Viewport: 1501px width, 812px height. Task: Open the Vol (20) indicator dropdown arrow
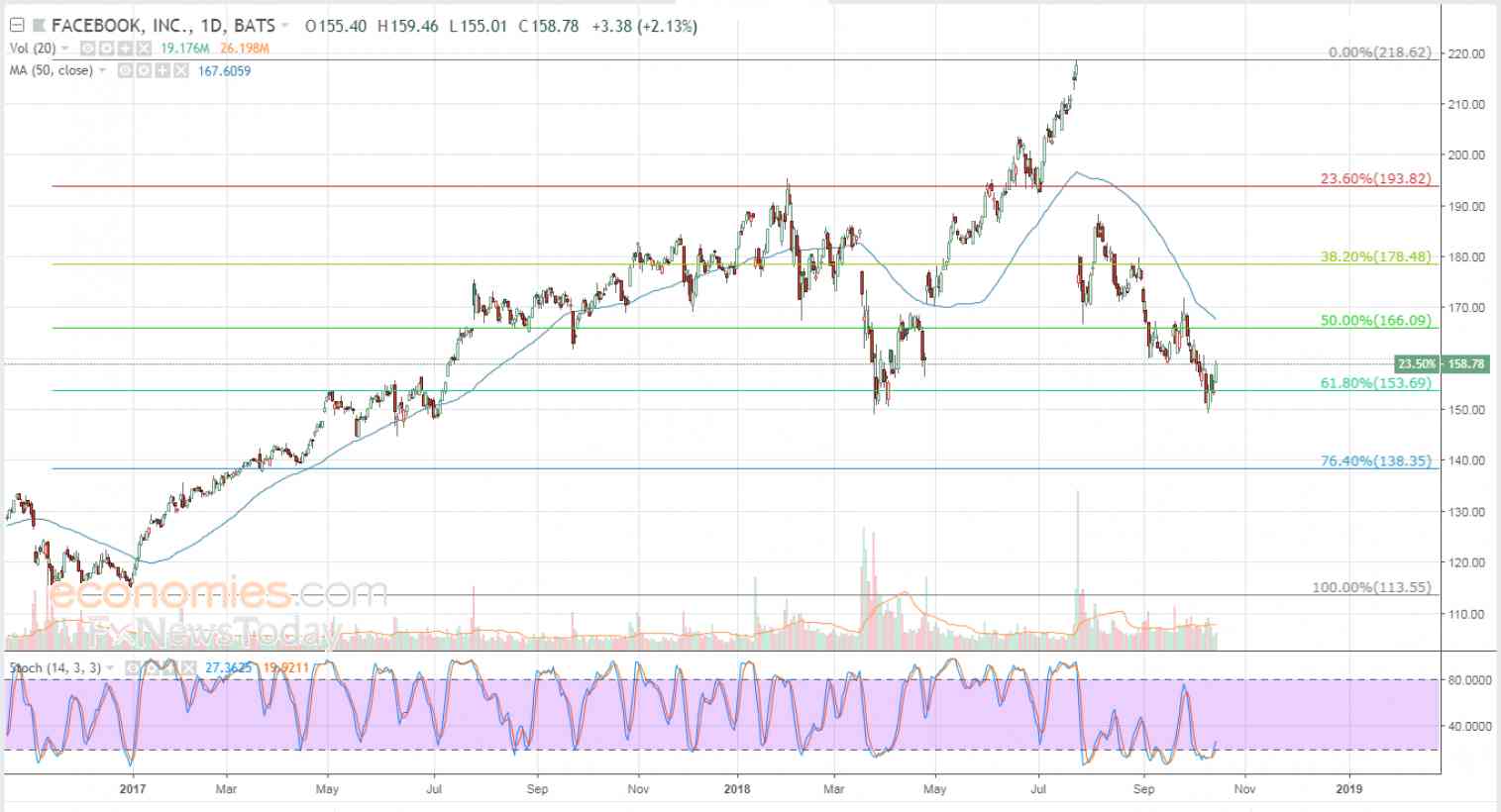pos(65,49)
